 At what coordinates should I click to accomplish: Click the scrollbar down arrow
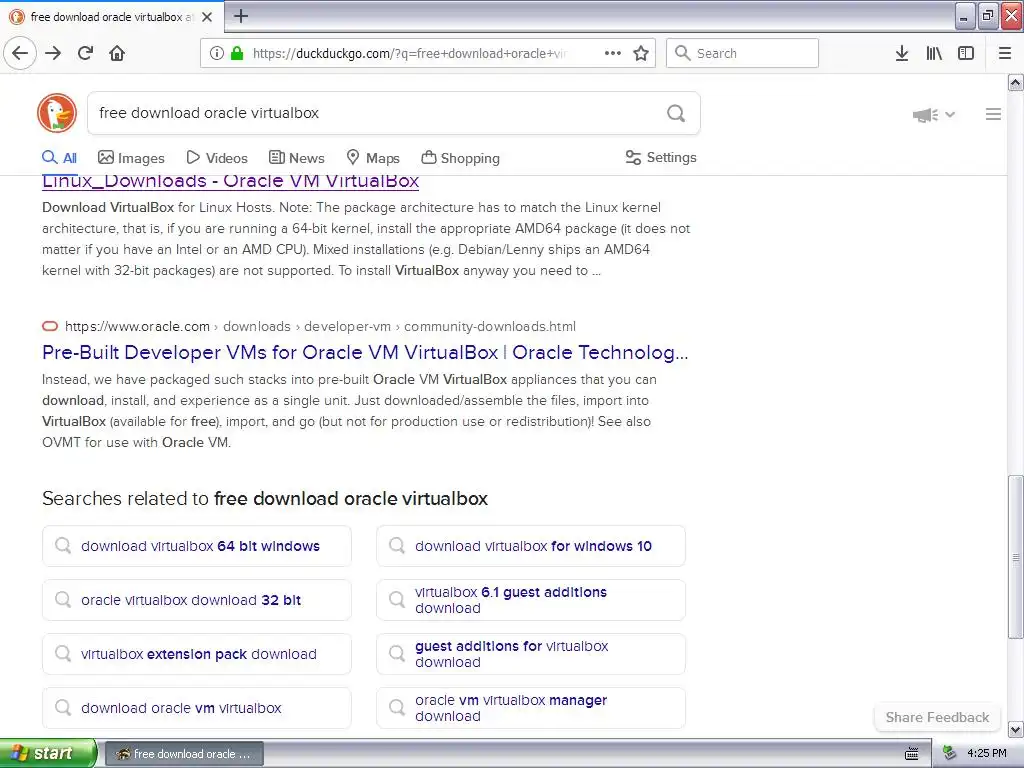[1015, 729]
